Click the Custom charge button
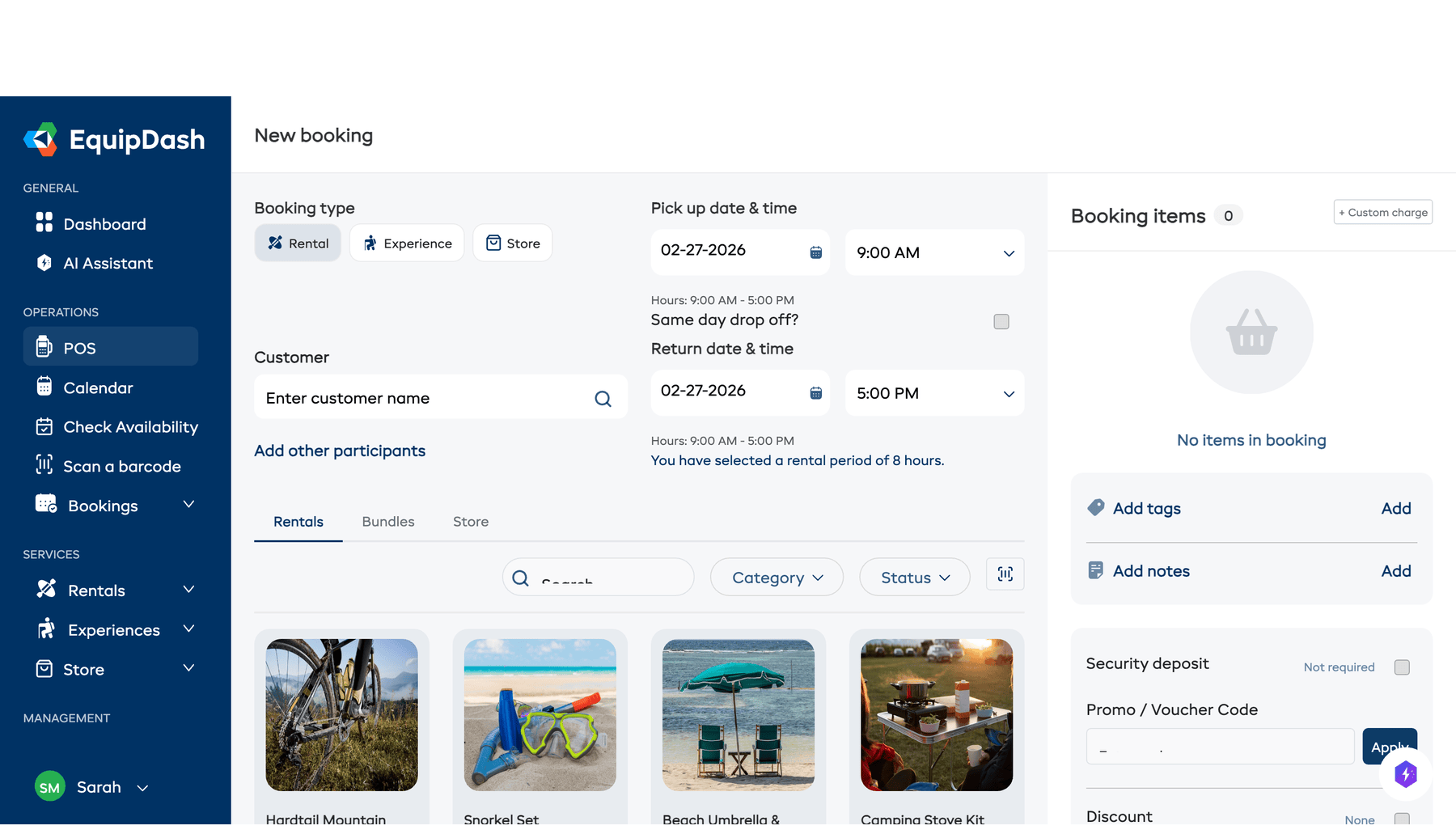1456x834 pixels. pyautogui.click(x=1382, y=212)
